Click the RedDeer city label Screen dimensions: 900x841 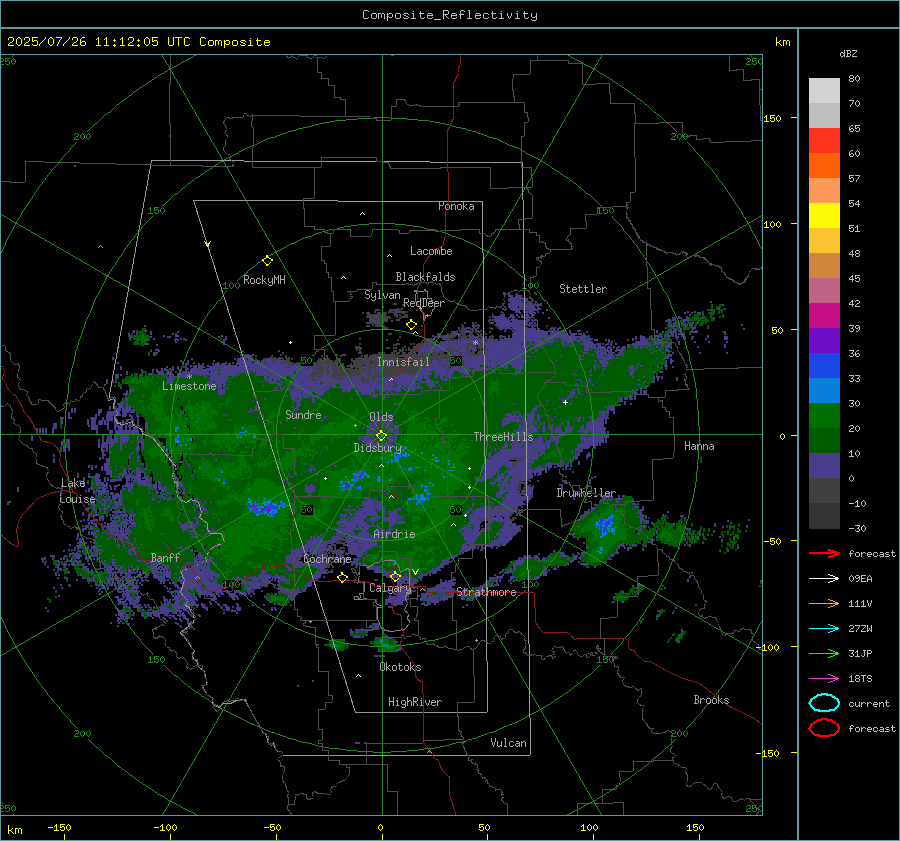pyautogui.click(x=424, y=303)
